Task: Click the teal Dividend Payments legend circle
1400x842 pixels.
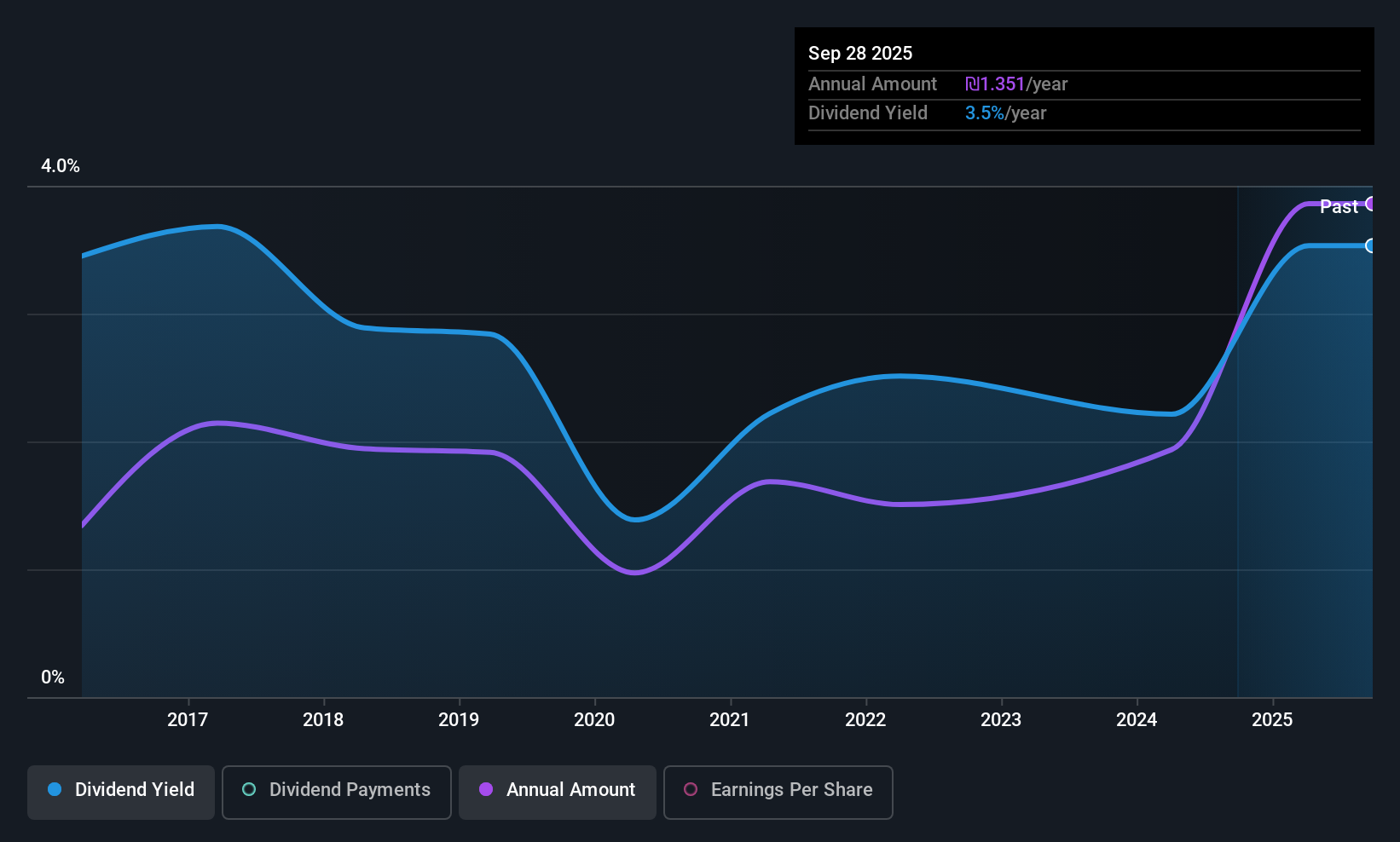Action: (x=249, y=789)
